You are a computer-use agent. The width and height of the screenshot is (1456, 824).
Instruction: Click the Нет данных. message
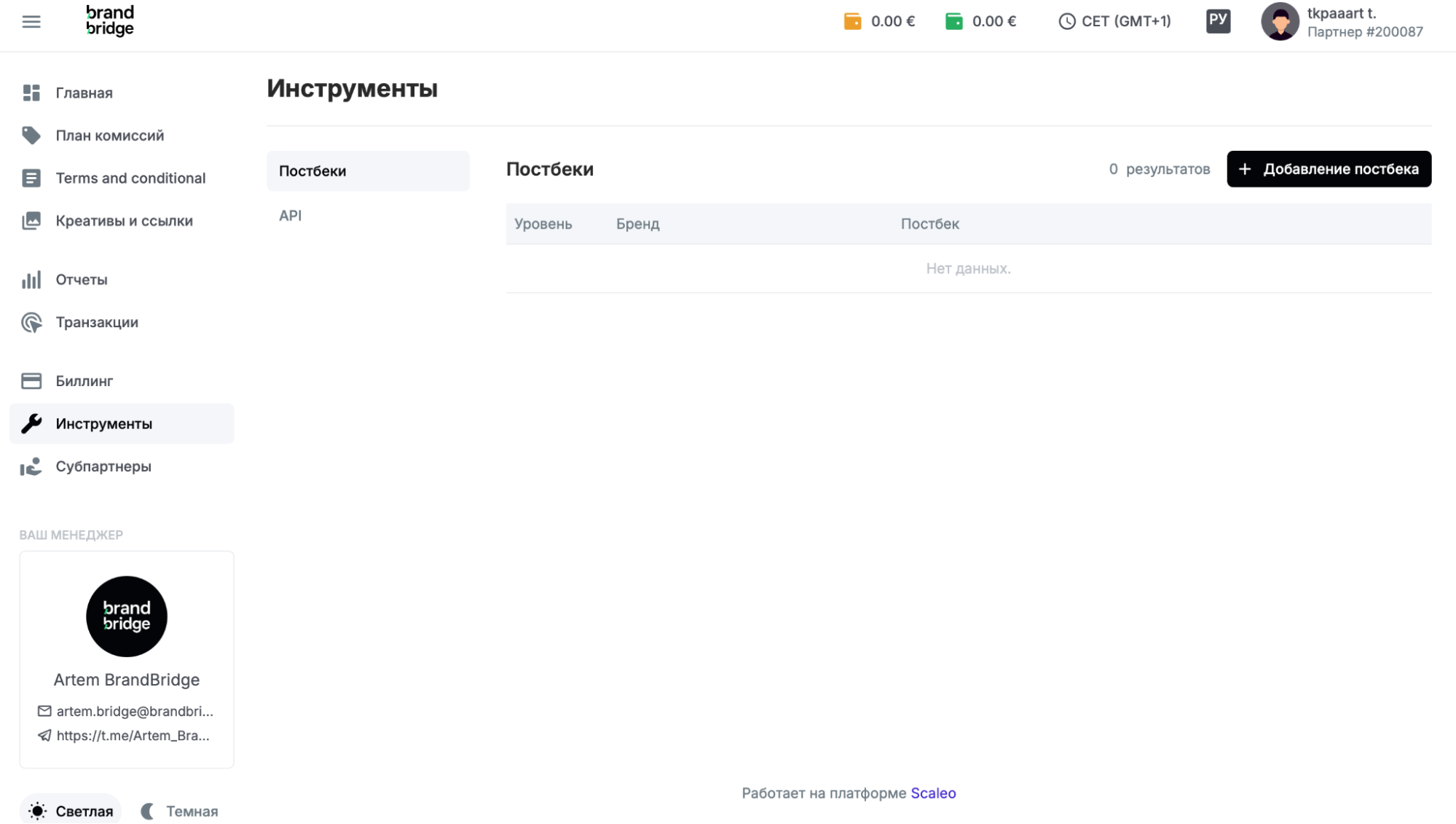968,268
